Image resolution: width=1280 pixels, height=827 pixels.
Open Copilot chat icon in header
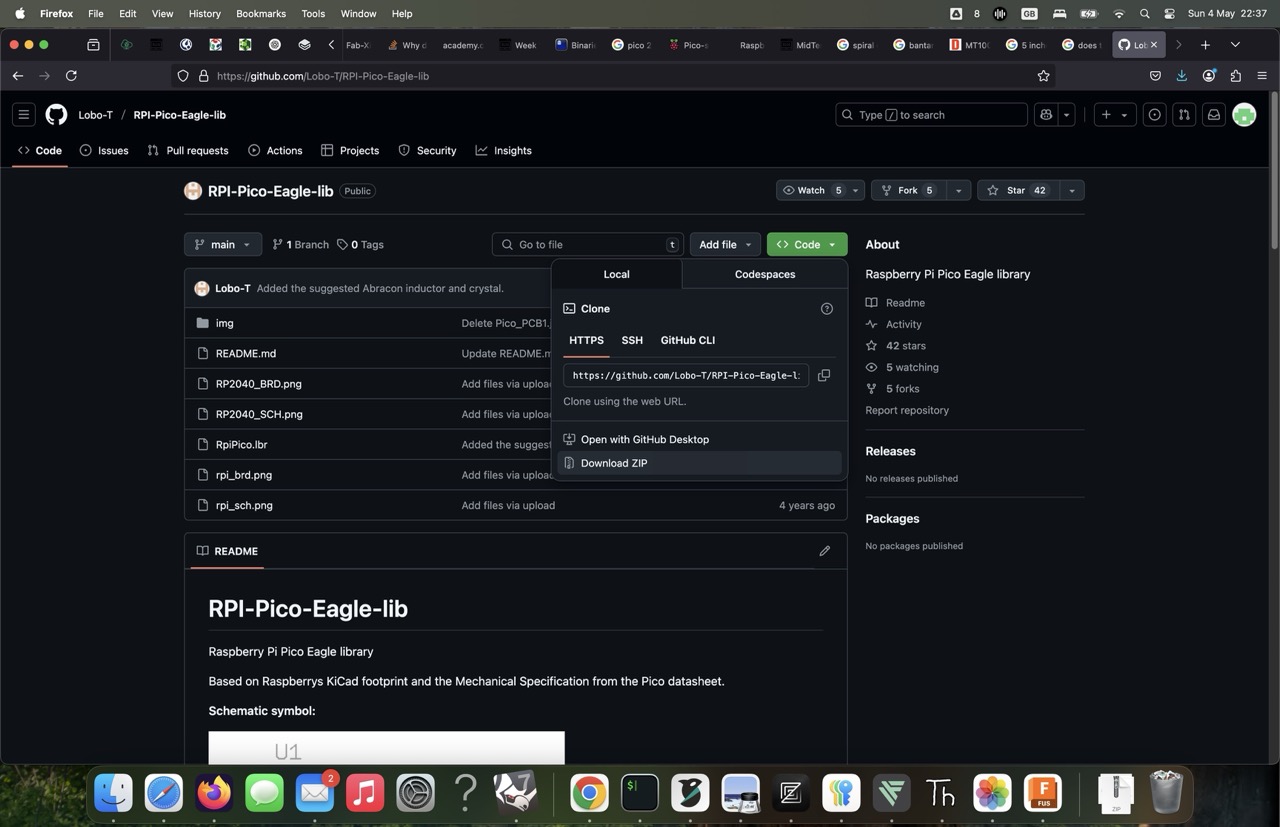point(1046,115)
